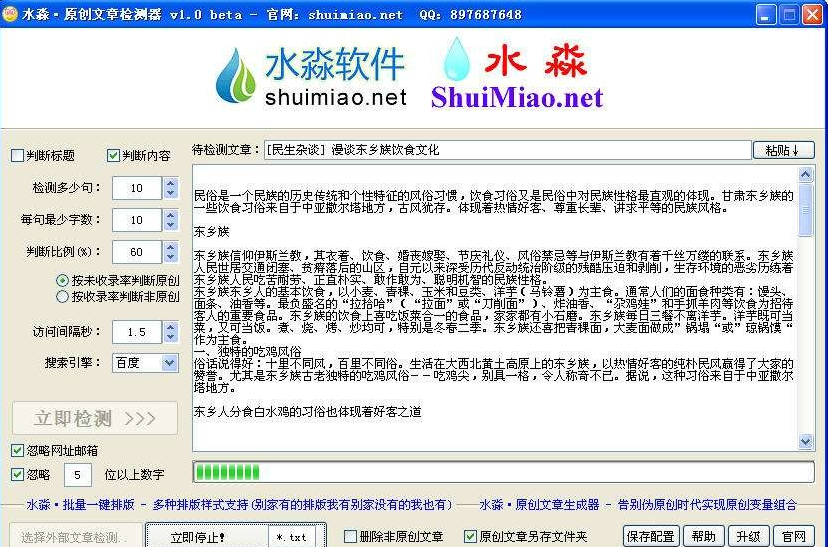Viewport: 829px width, 547px height.
Task: Minimize the window
Action: click(x=766, y=14)
